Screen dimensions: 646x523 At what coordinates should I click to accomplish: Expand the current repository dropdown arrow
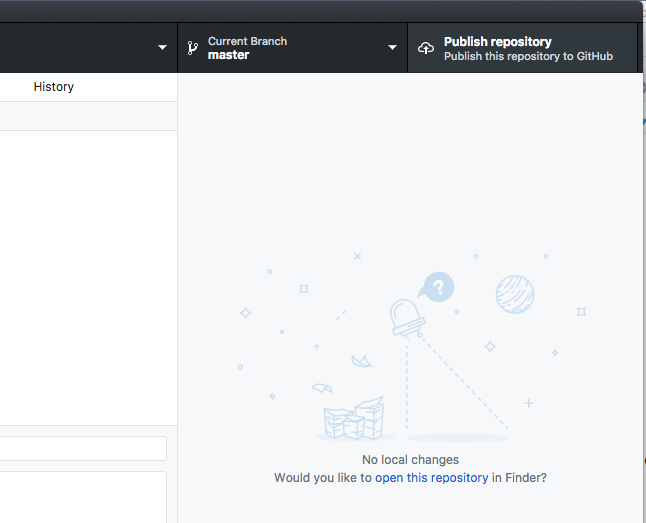[x=162, y=48]
